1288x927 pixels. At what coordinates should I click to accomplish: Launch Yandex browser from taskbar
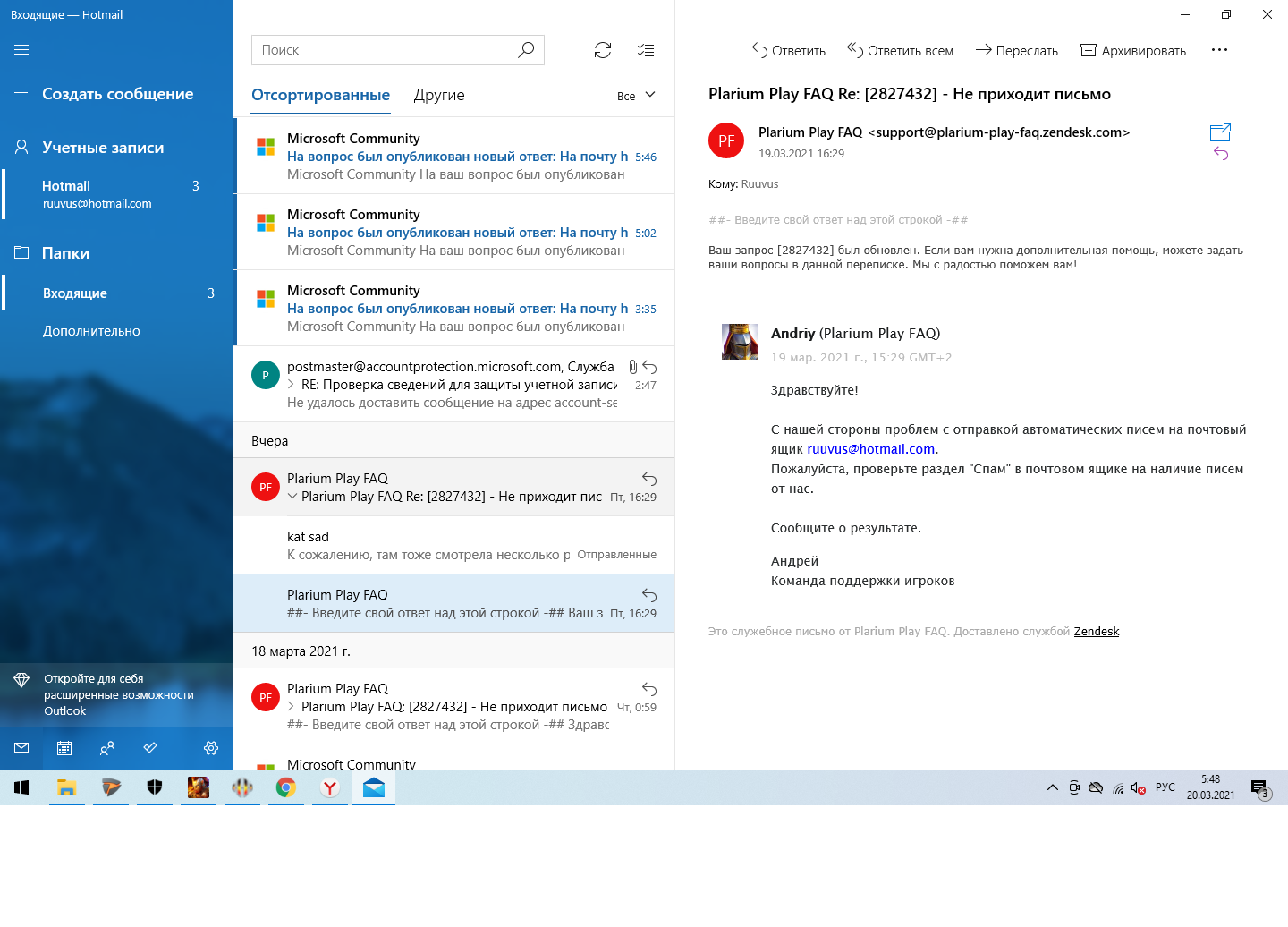tap(330, 787)
